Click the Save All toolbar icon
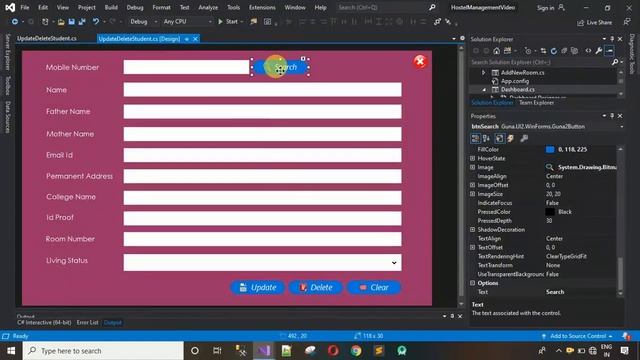Screen dimensions: 640x360 pos(82,22)
